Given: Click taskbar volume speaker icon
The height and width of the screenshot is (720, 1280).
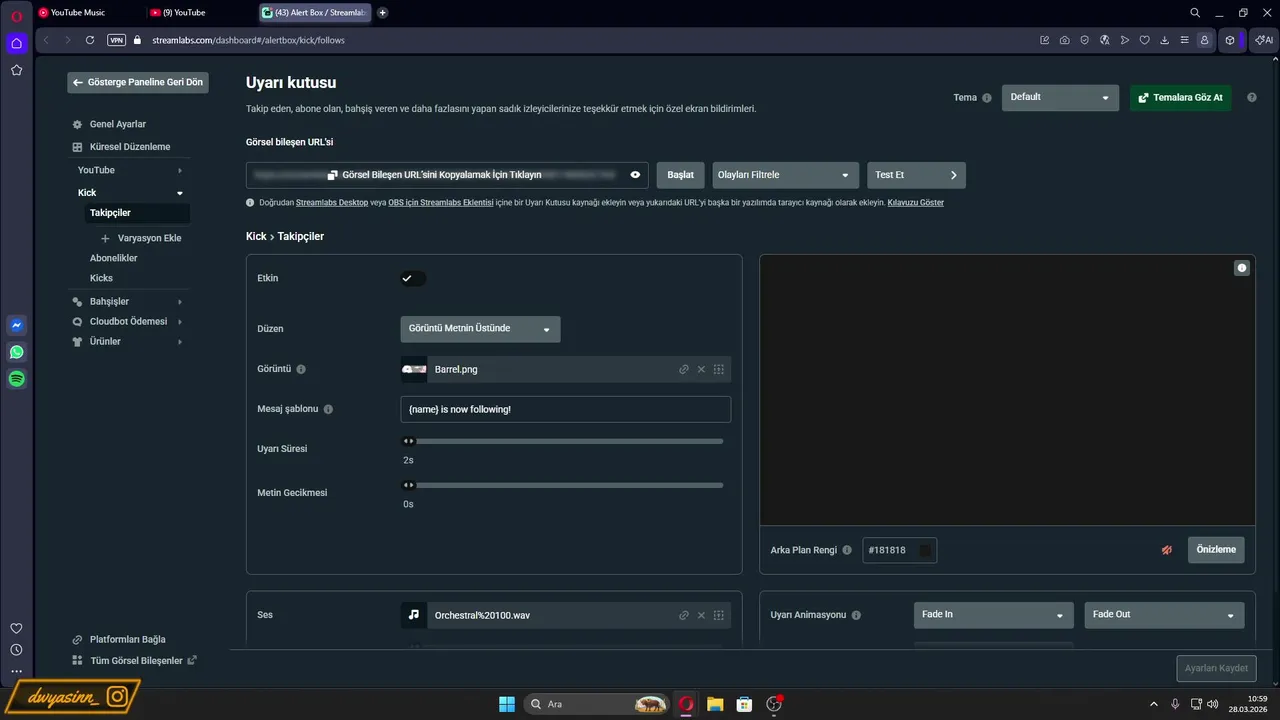Looking at the screenshot, I should point(1214,704).
